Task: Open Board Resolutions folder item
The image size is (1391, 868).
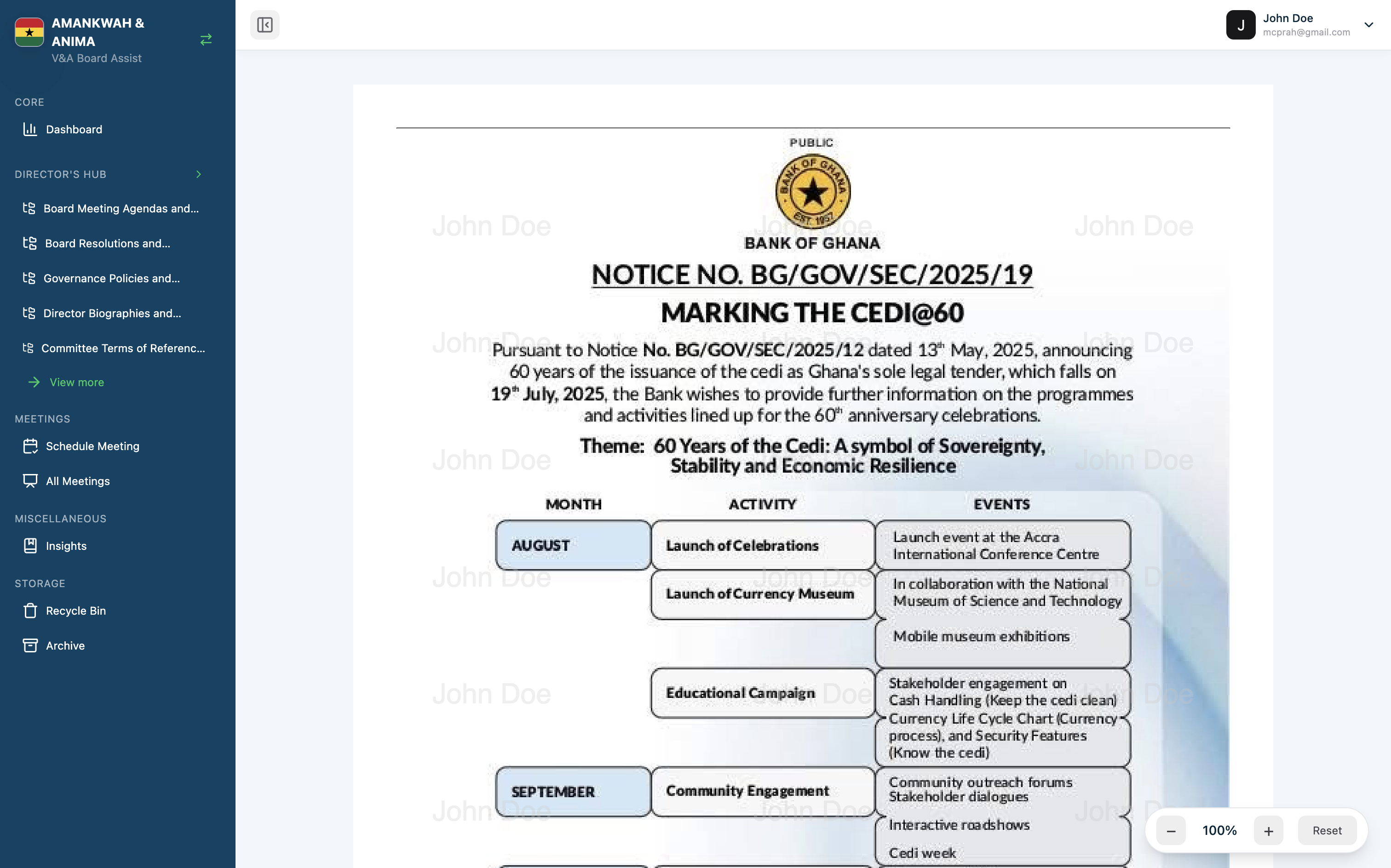Action: point(107,243)
